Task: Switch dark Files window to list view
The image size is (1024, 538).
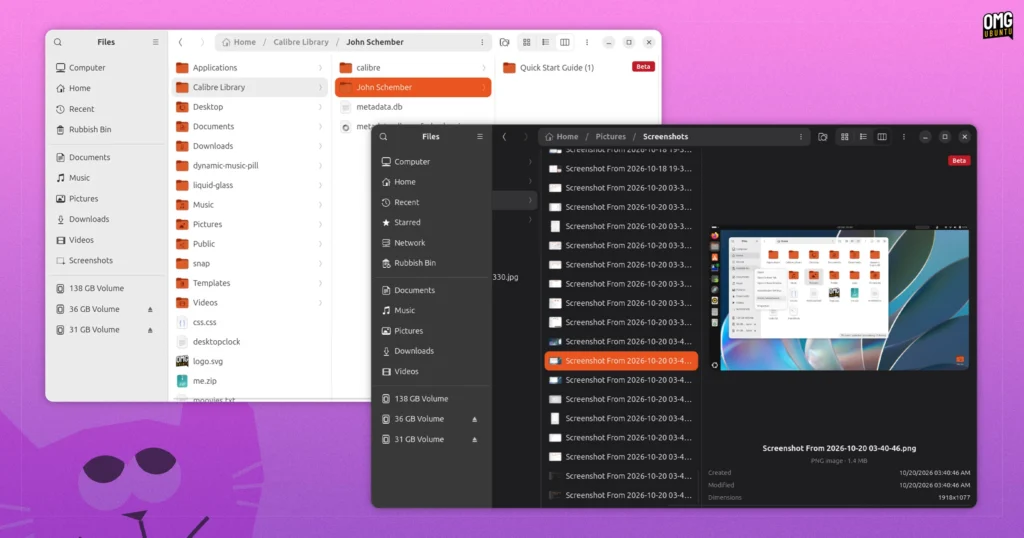Action: [863, 136]
